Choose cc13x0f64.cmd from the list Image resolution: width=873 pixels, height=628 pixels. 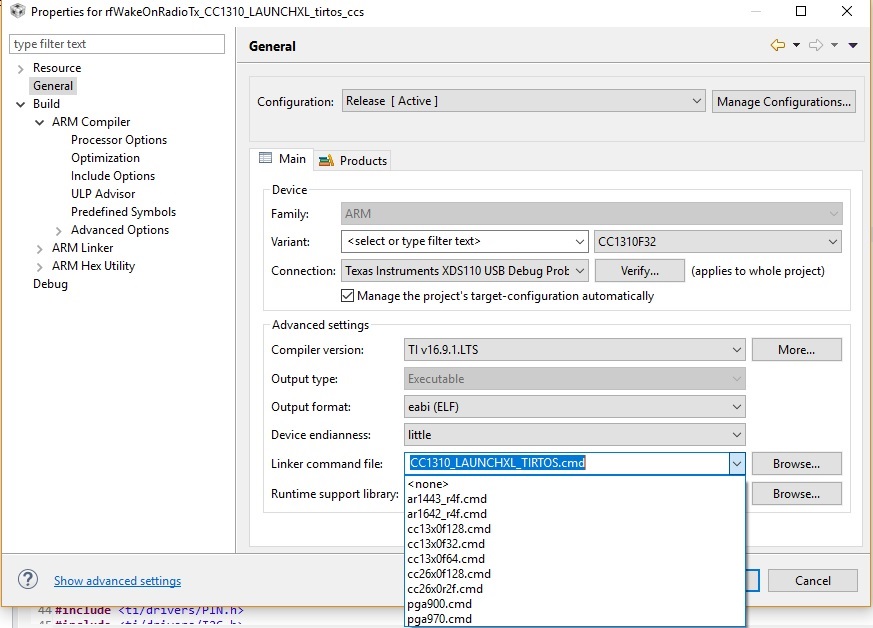(x=575, y=559)
